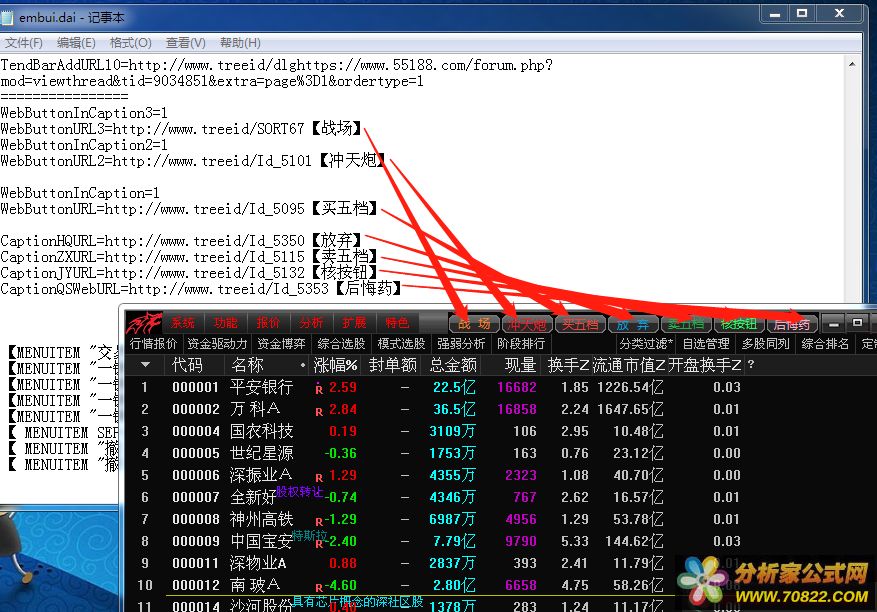Sort by the 换手Z column header
The width and height of the screenshot is (877, 612).
point(568,365)
